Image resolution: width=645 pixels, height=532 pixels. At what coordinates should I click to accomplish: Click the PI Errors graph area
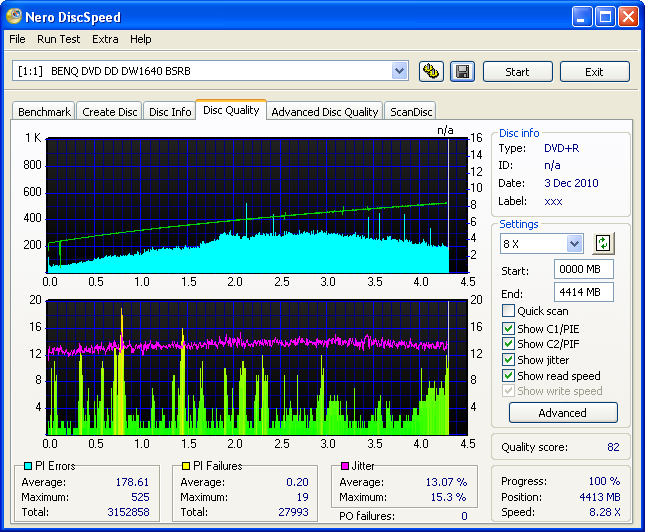(x=257, y=205)
